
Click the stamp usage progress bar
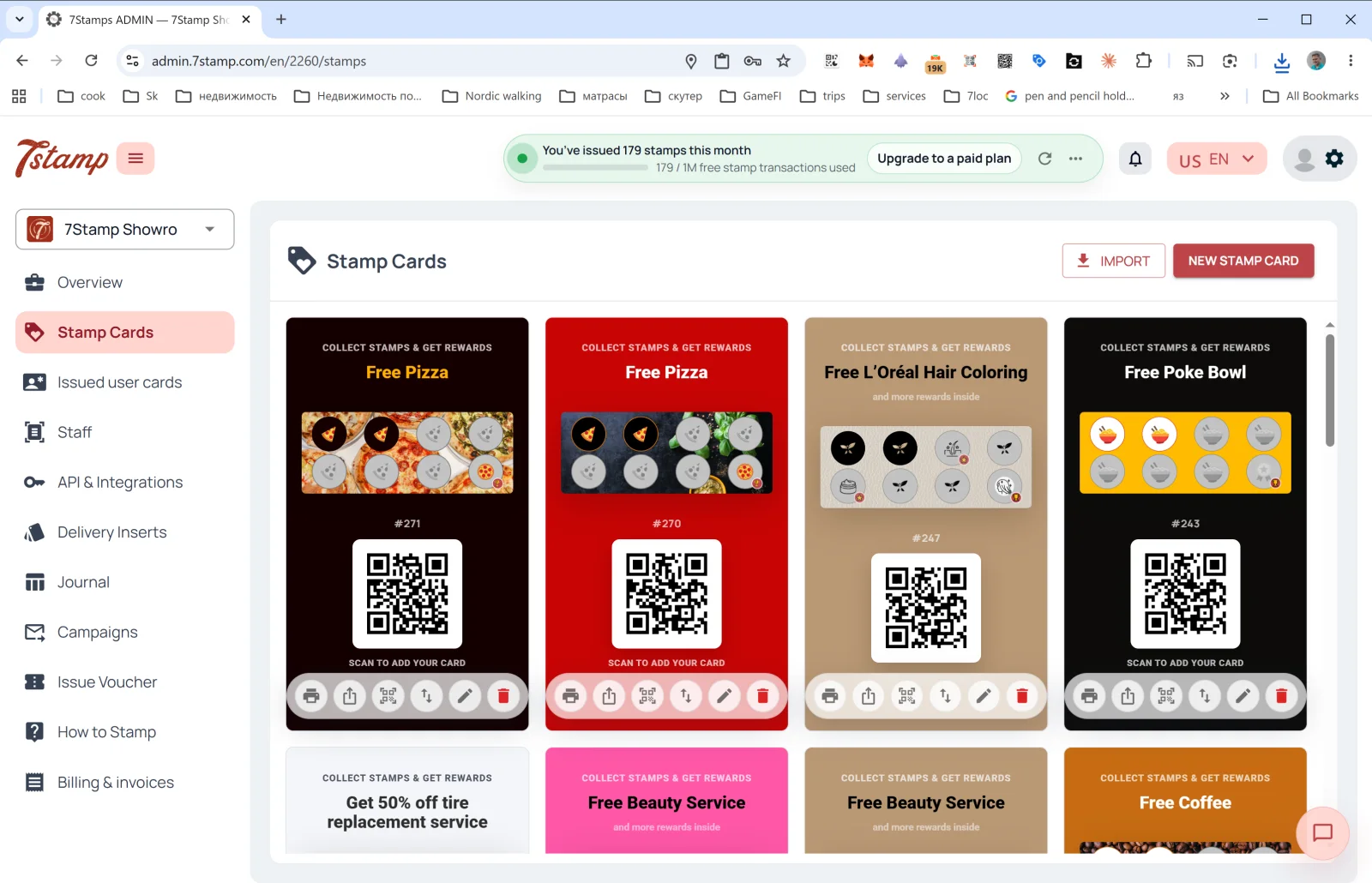pyautogui.click(x=595, y=168)
